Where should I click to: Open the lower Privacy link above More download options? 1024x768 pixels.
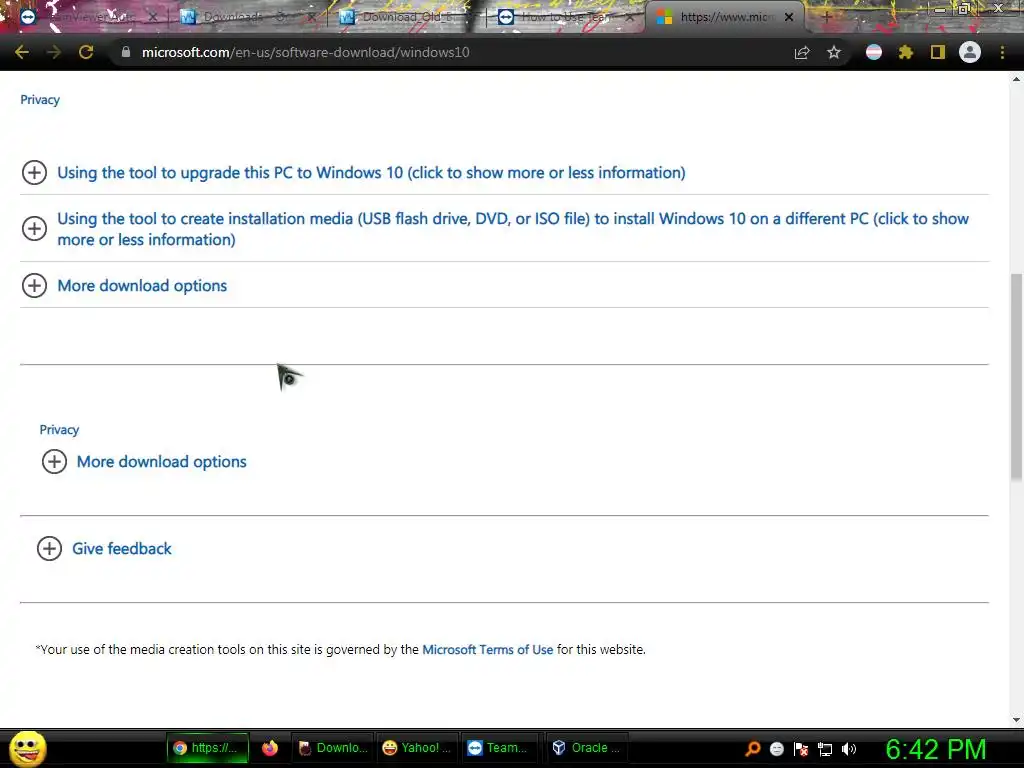(x=59, y=430)
